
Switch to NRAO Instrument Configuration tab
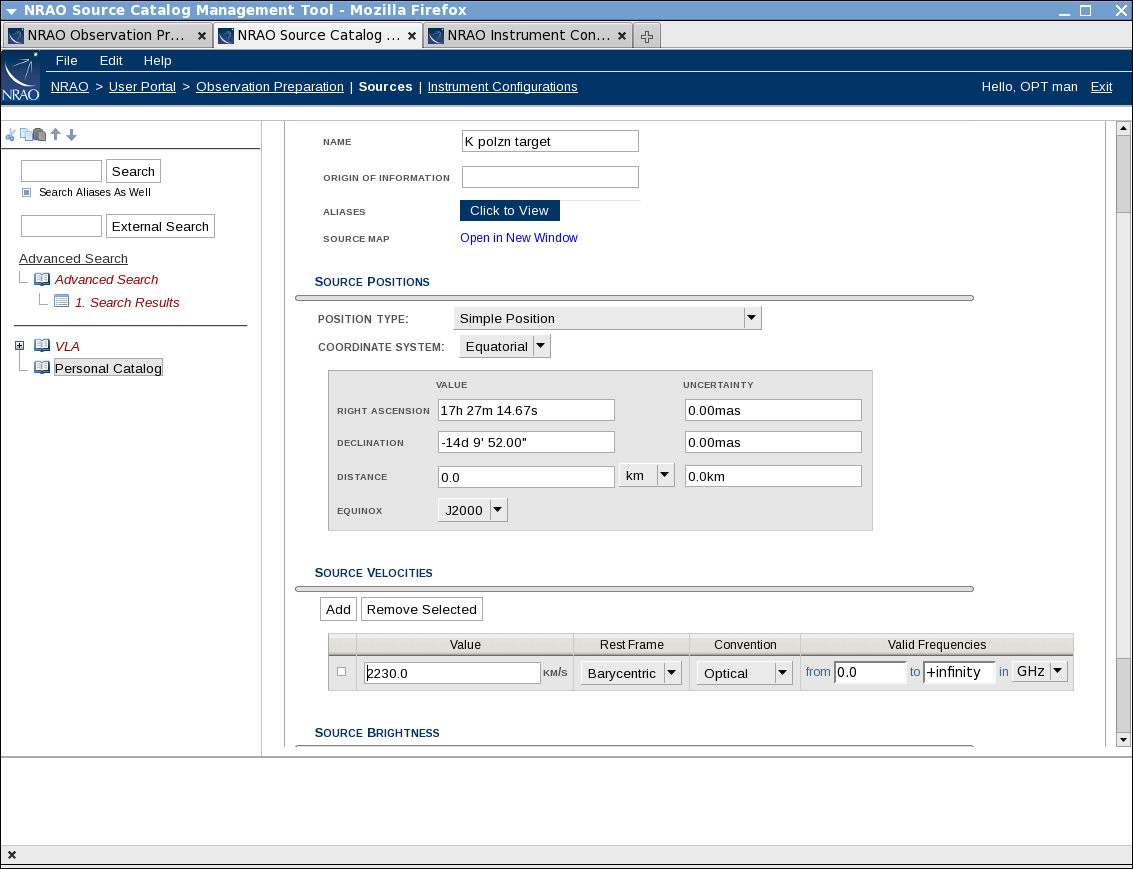click(528, 35)
